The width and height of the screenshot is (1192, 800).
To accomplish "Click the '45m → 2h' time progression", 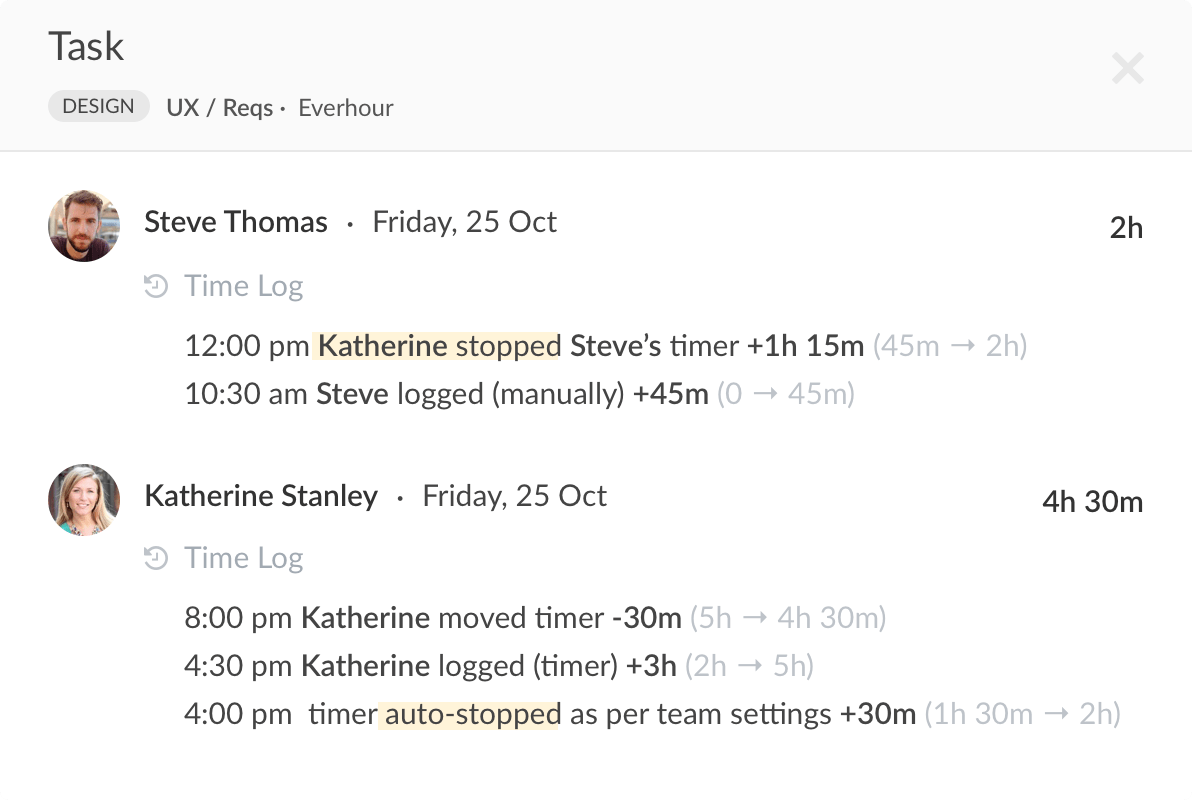I will [952, 345].
